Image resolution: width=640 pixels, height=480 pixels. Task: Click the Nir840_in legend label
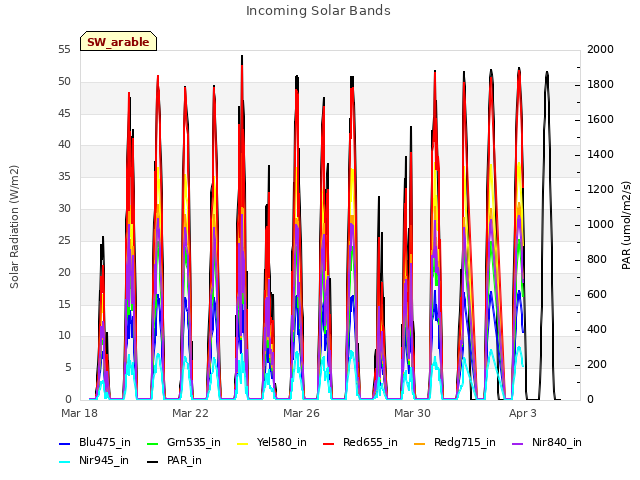557,442
